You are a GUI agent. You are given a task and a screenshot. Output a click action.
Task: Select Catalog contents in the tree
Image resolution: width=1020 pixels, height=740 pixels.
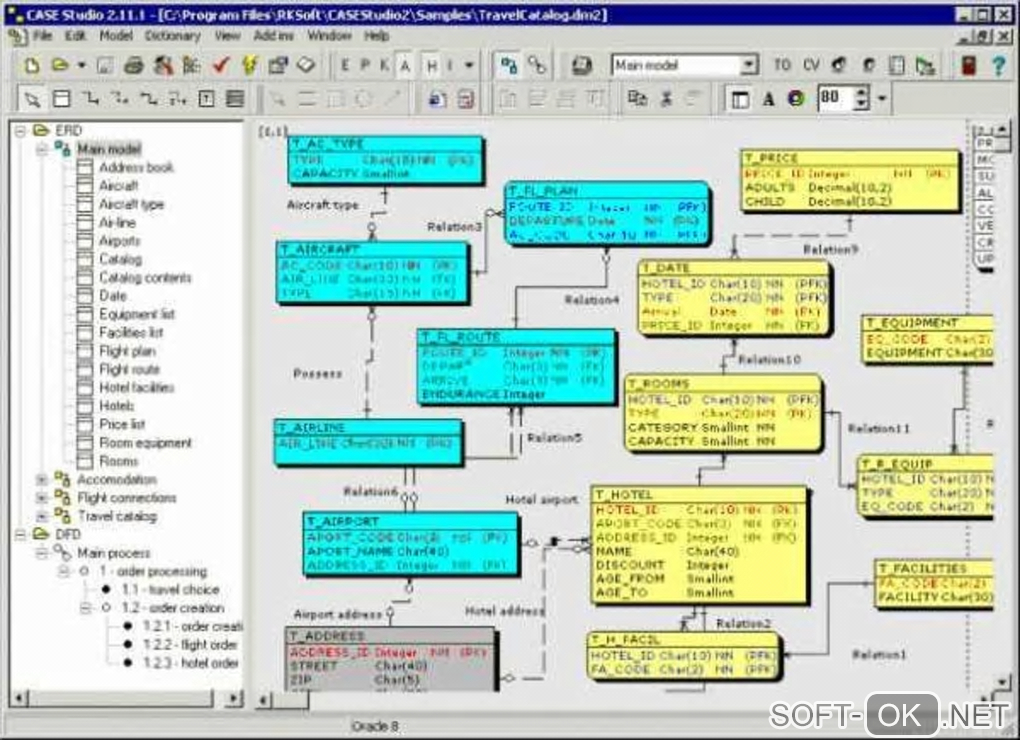click(x=145, y=278)
